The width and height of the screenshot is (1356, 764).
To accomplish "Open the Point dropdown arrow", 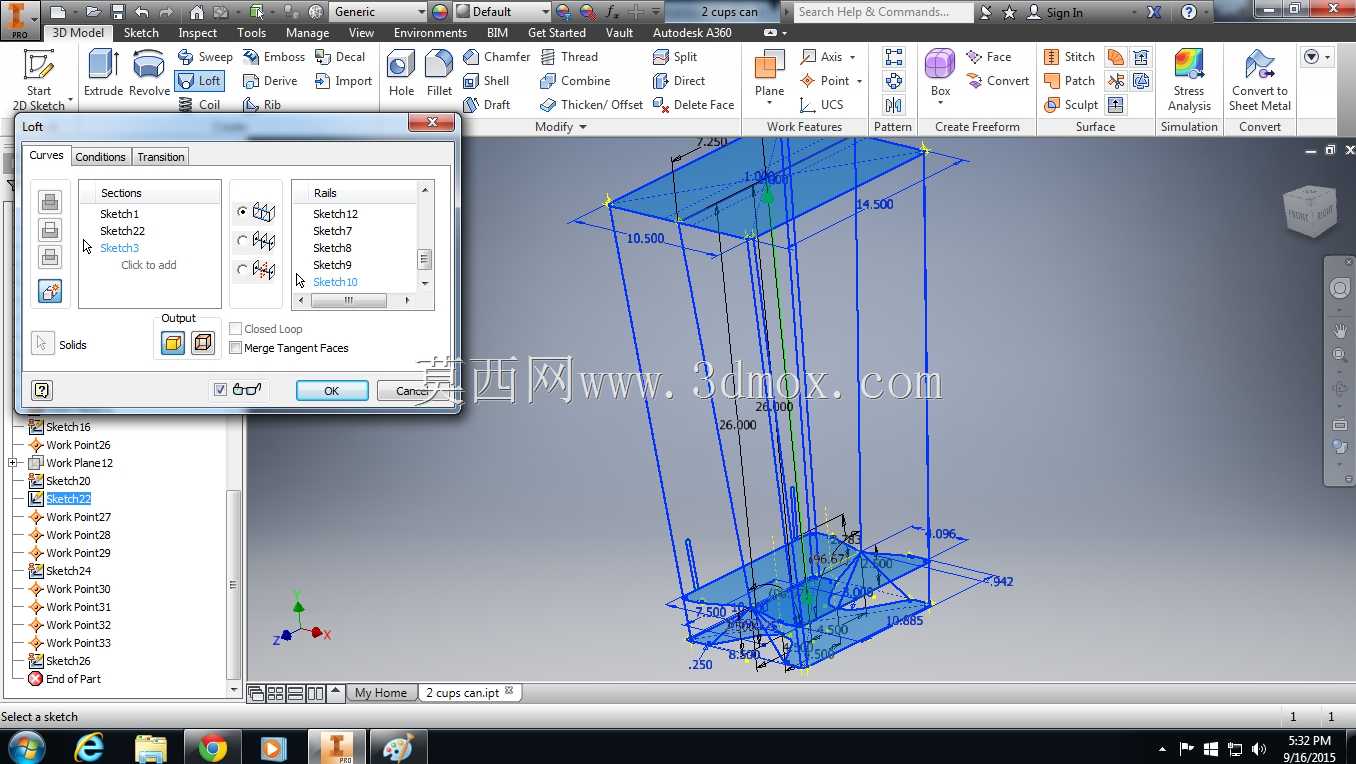I will [x=859, y=81].
